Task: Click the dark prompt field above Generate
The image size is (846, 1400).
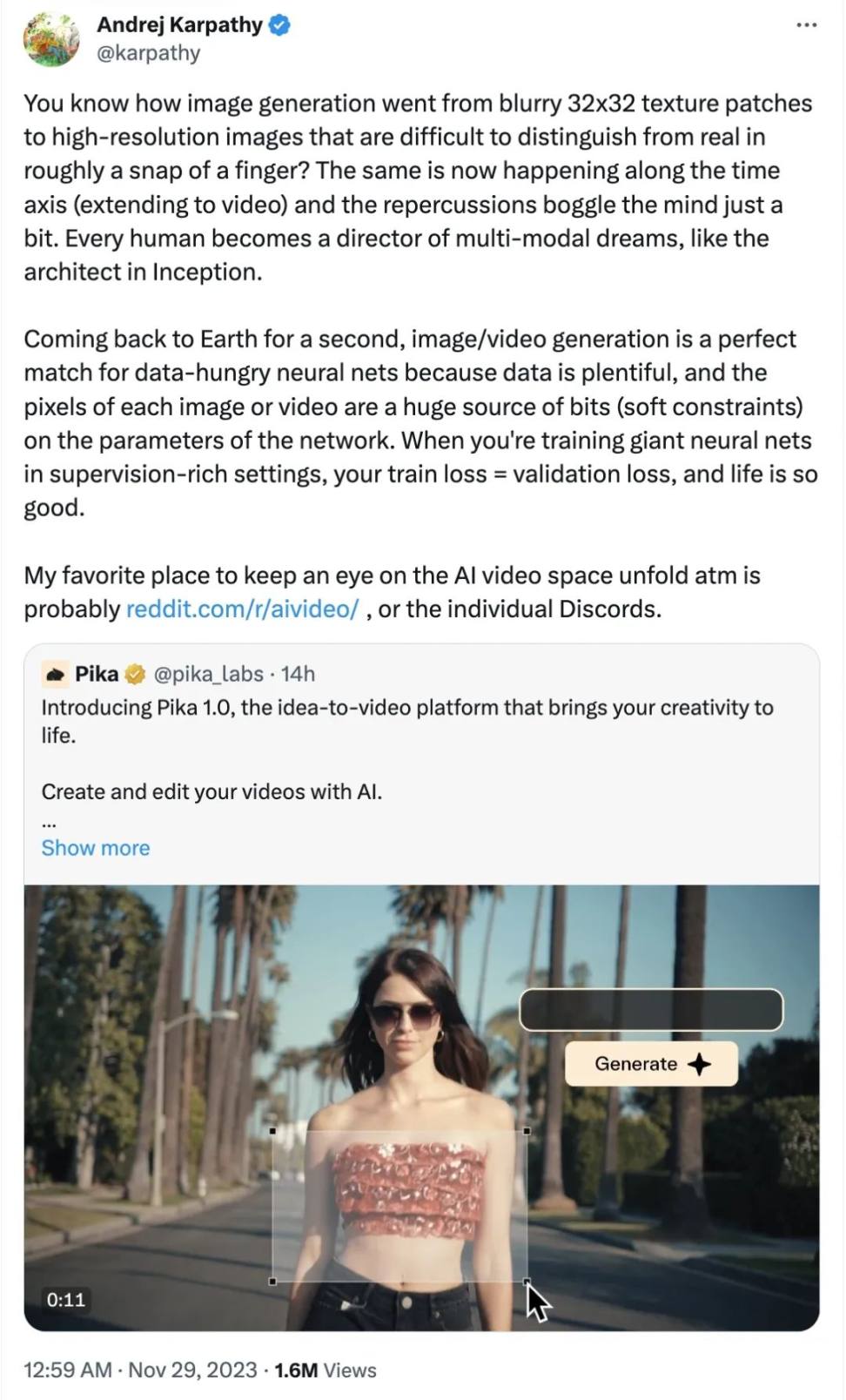Action: [x=651, y=1010]
